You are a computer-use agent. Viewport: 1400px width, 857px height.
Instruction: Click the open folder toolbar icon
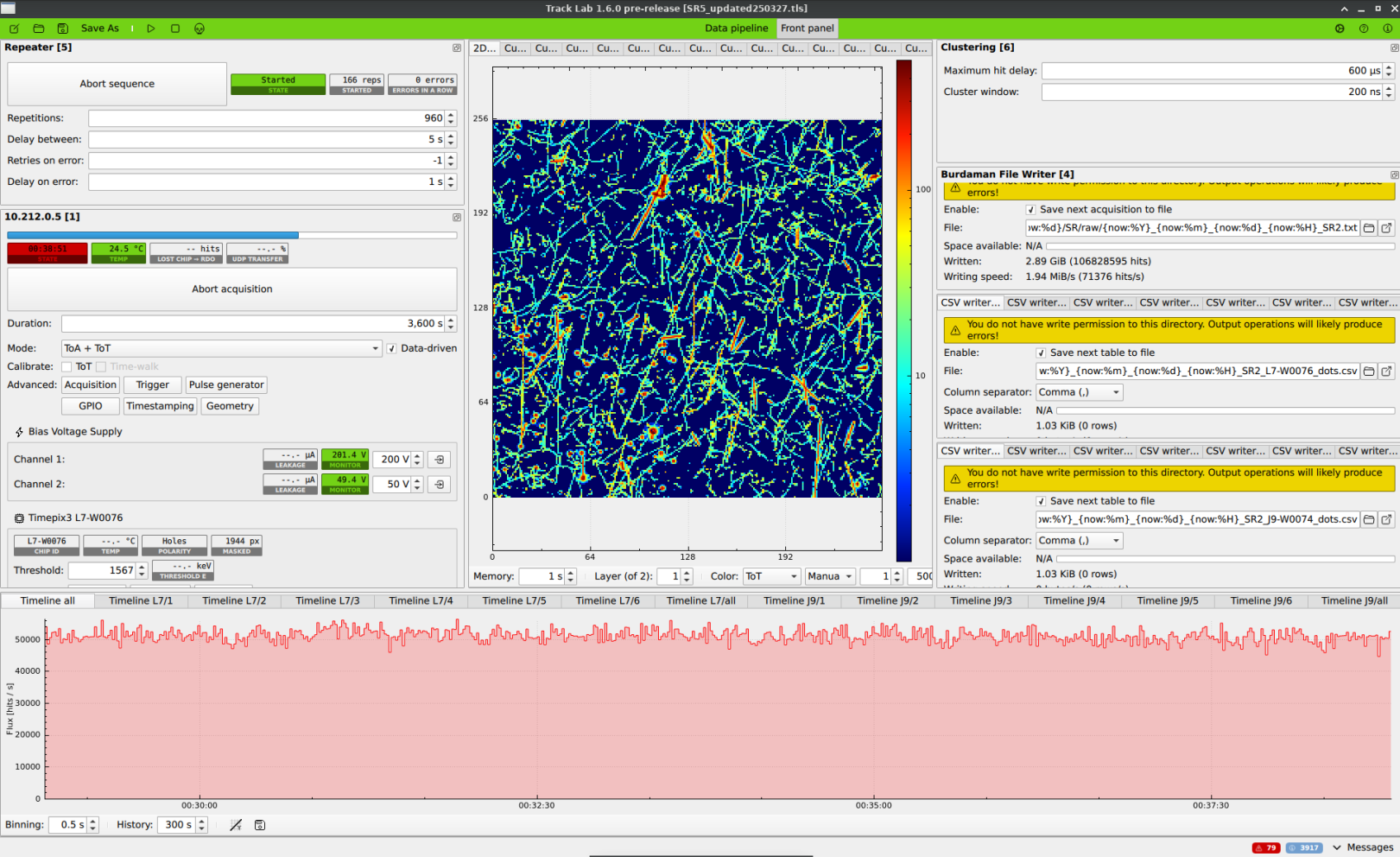tap(39, 29)
